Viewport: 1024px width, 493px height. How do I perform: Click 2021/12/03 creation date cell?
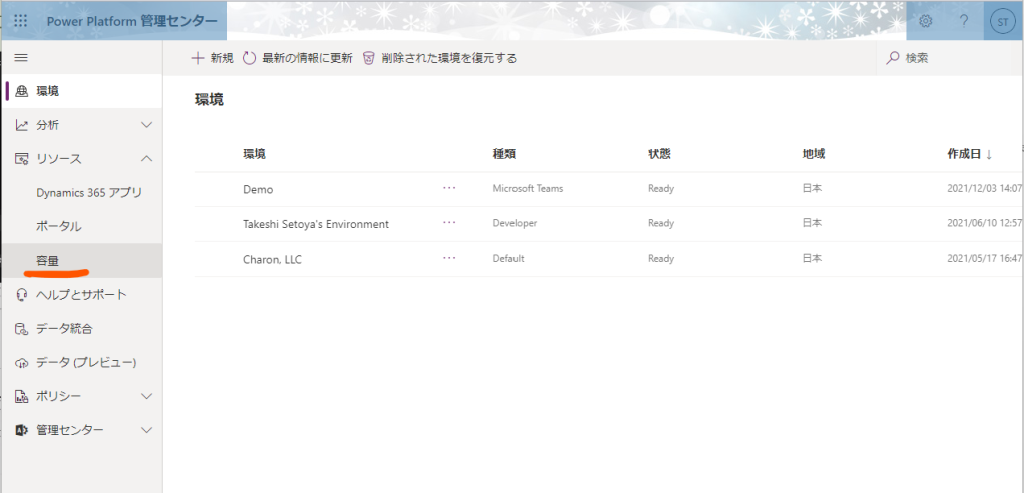(x=985, y=188)
